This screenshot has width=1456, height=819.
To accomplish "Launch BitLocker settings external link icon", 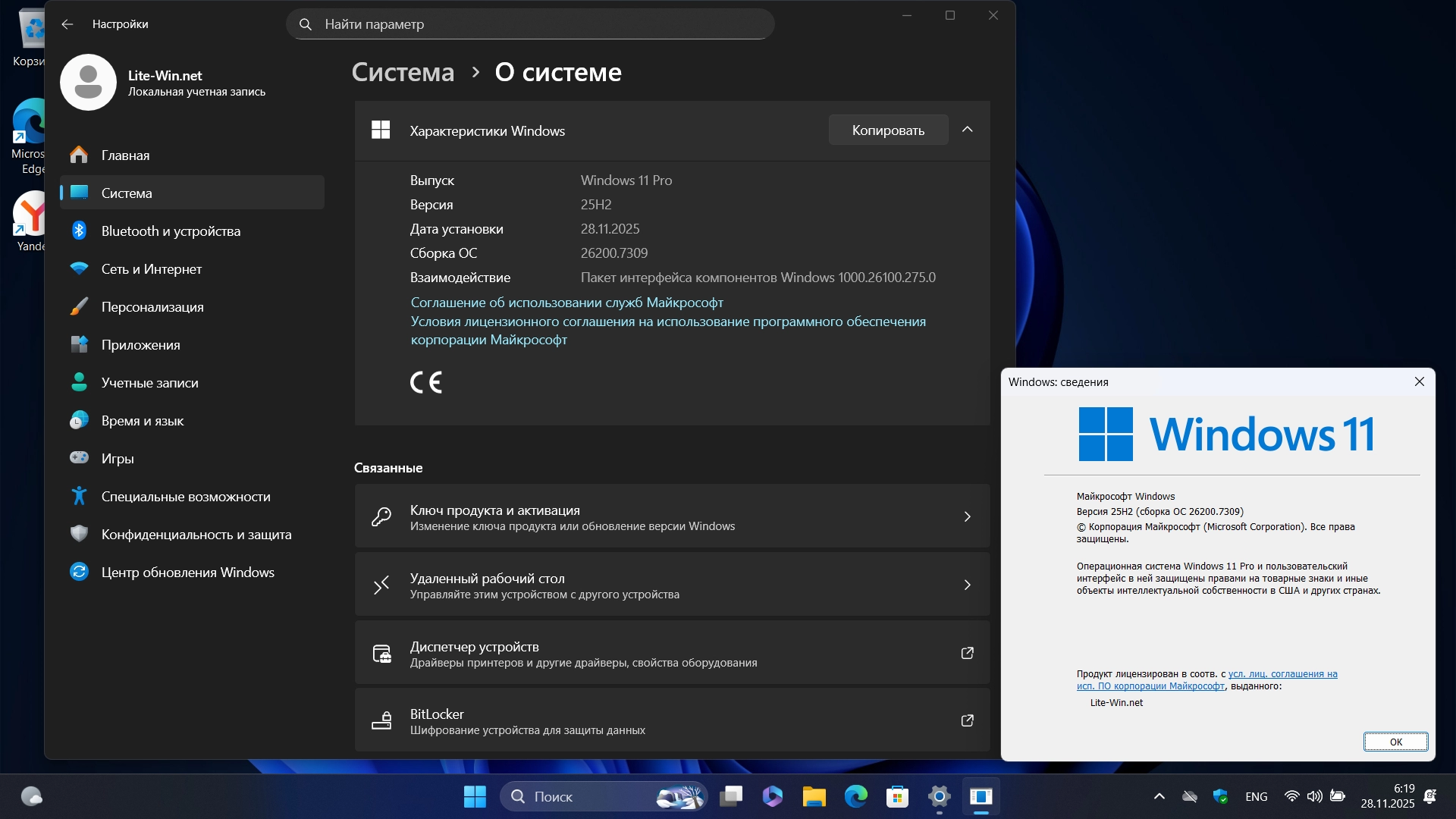I will (967, 720).
